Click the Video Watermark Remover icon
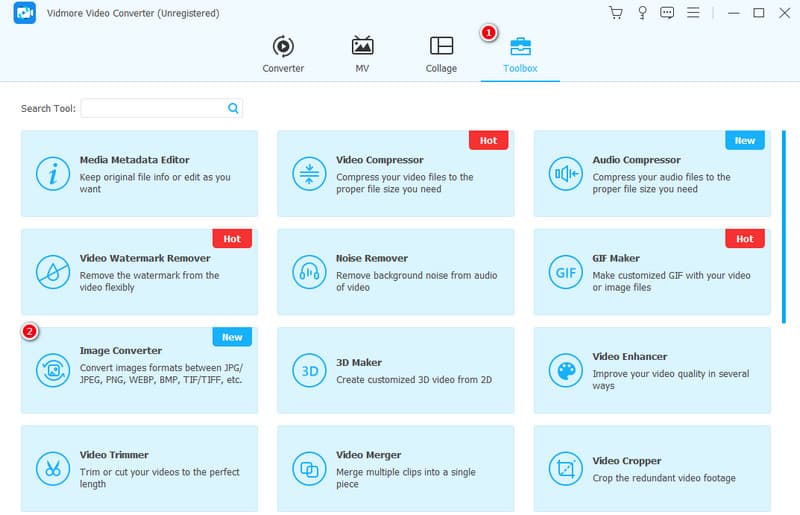 point(51,271)
